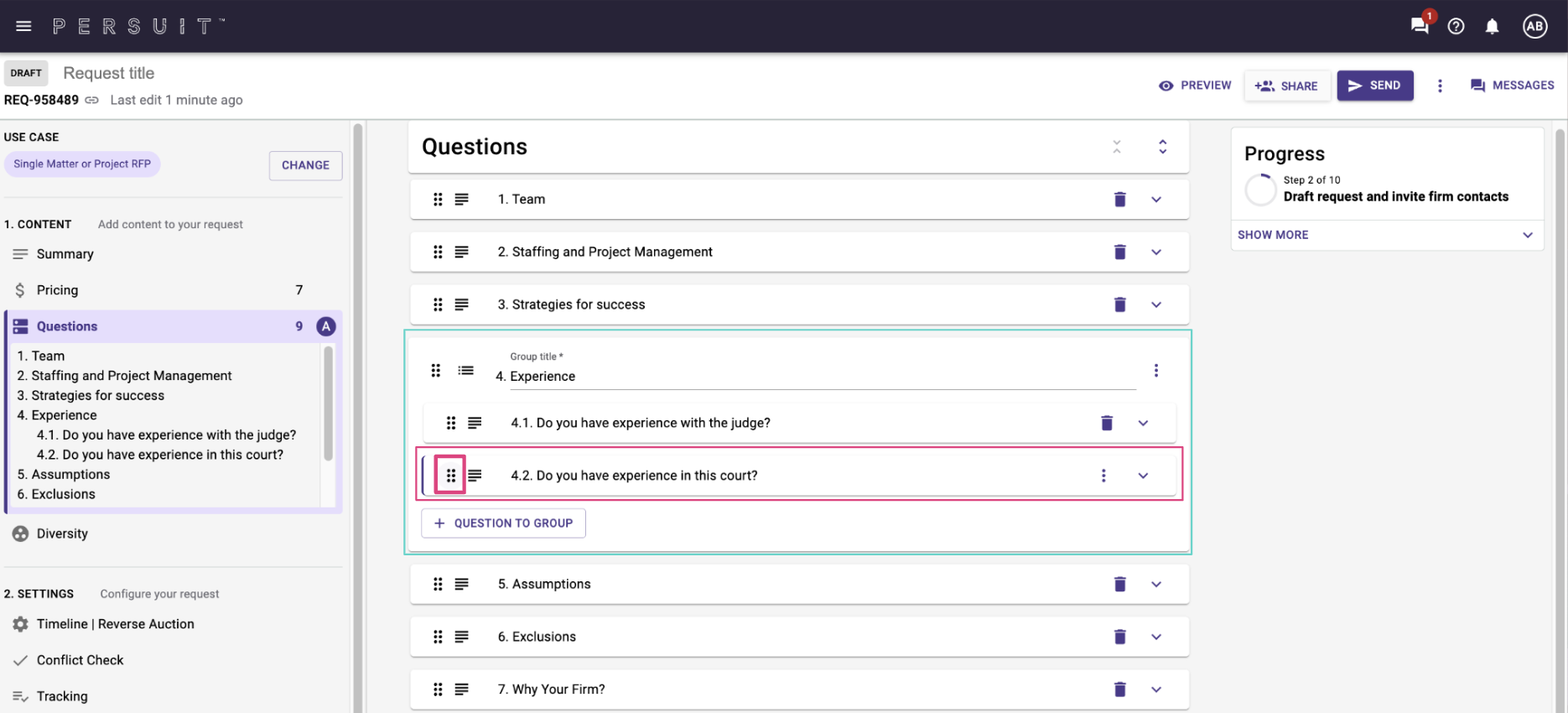Expand Show More in Progress panel
Screen dimensions: 1568x713
[x=1386, y=235]
